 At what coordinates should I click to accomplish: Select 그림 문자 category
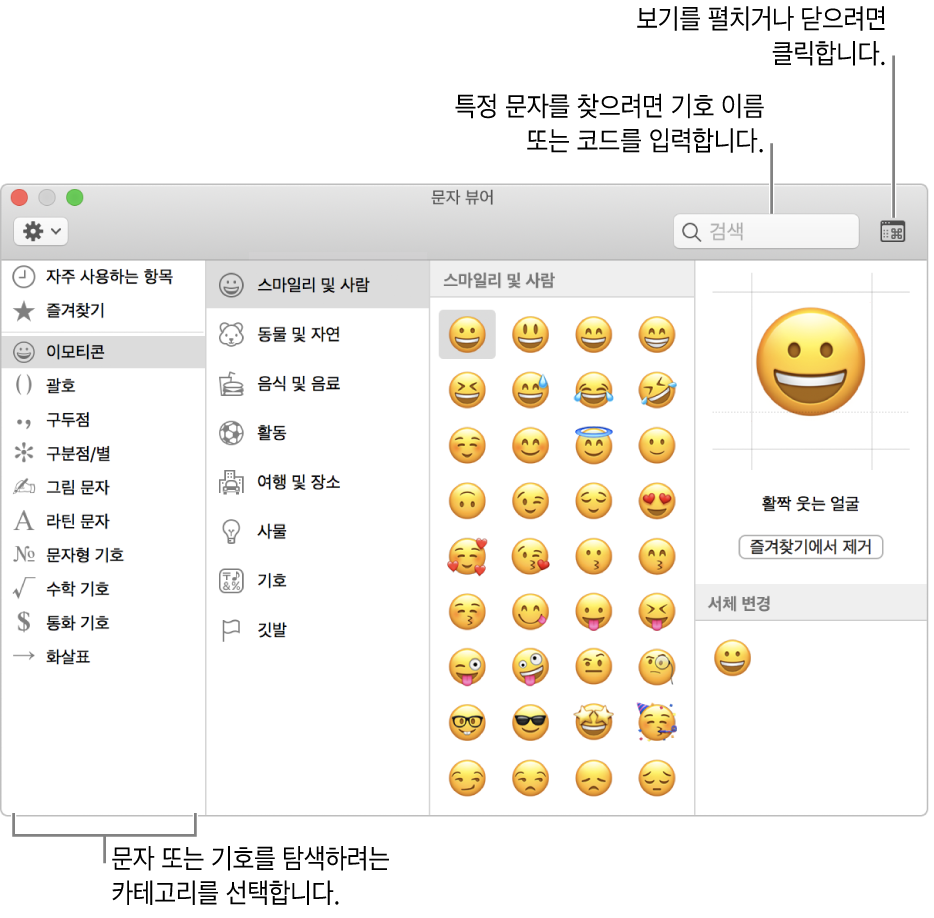tap(103, 487)
